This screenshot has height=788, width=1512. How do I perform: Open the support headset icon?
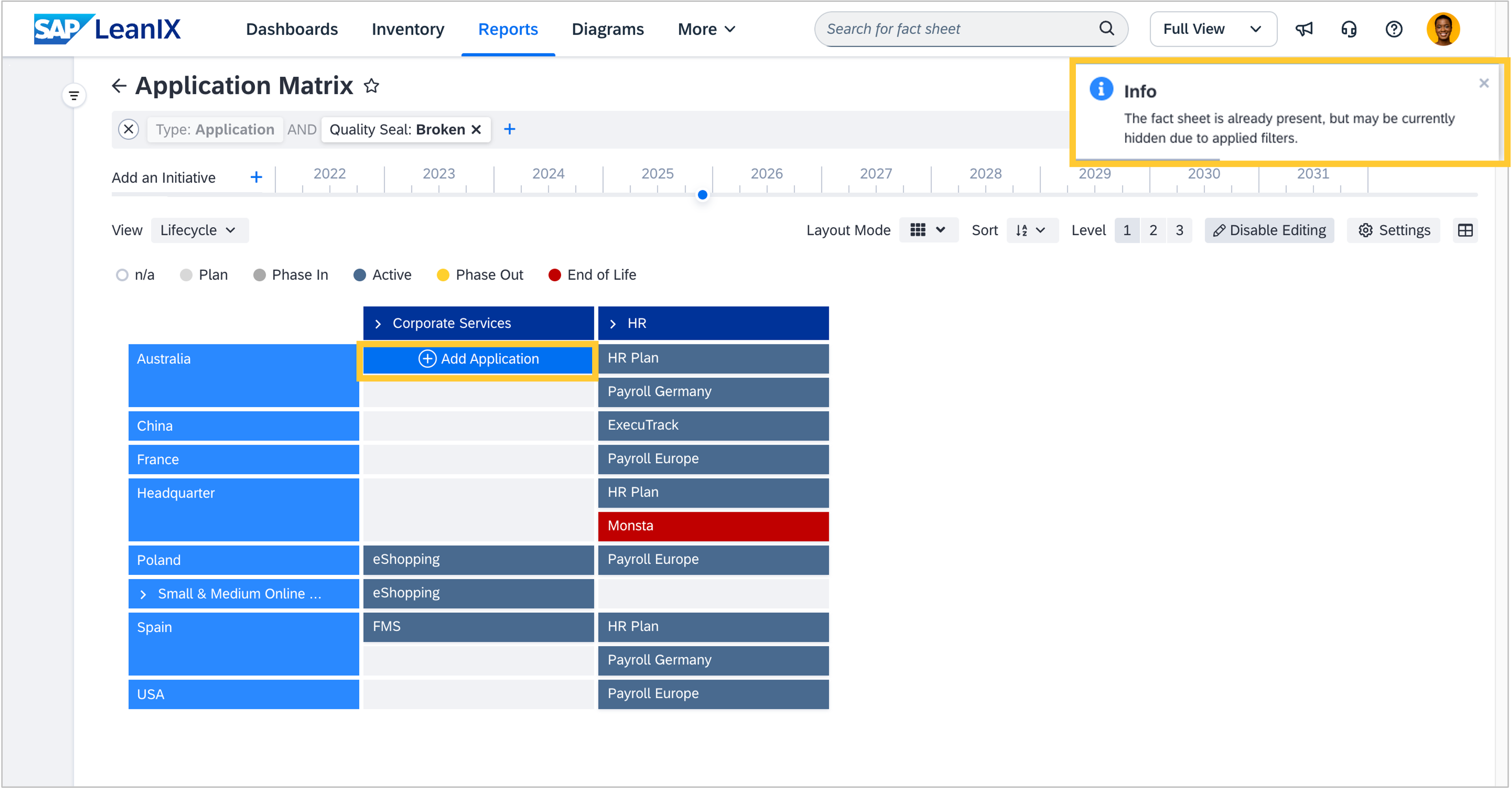tap(1349, 29)
